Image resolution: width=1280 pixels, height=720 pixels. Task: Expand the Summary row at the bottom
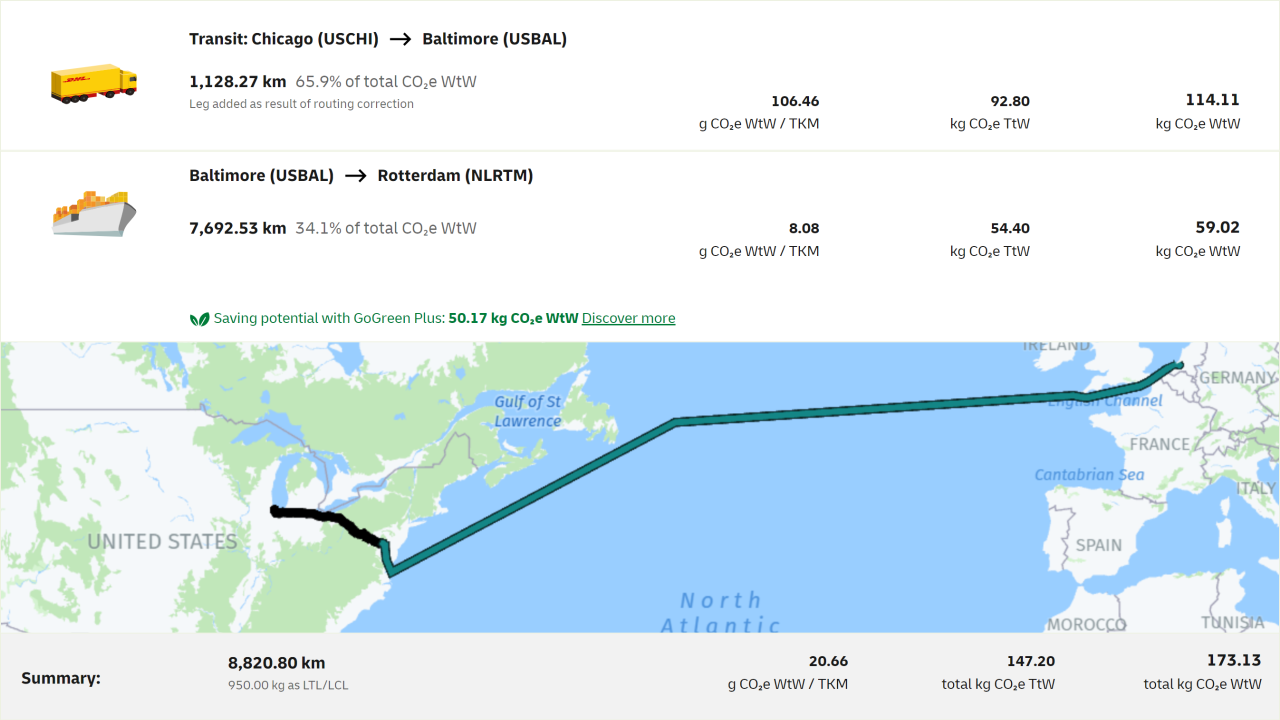(60, 677)
